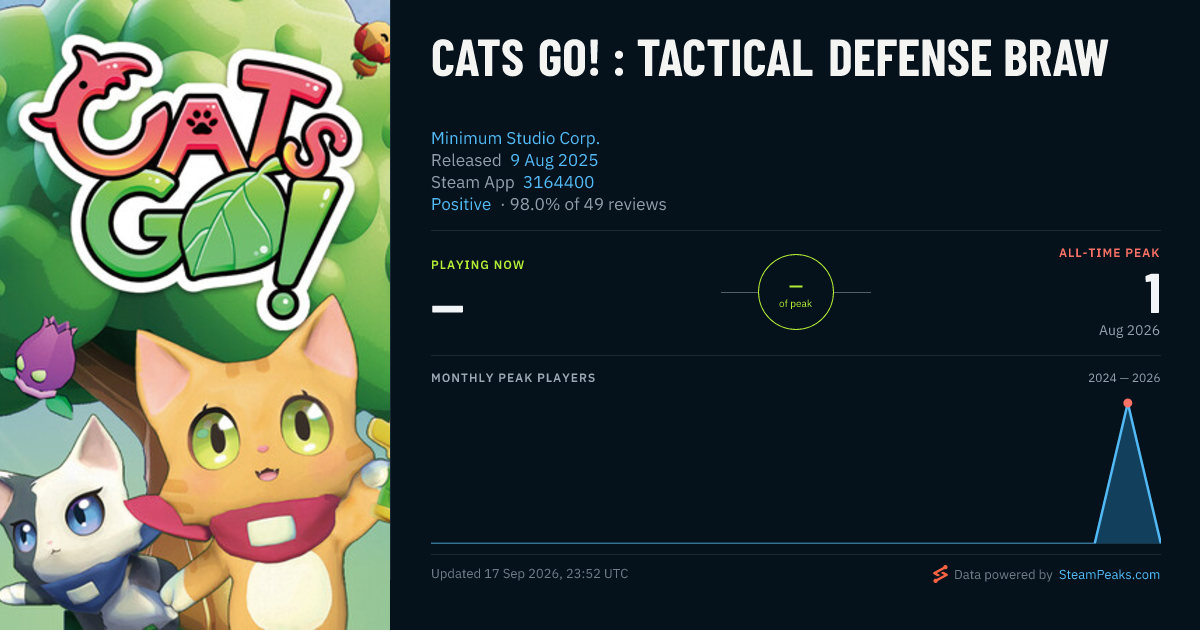Viewport: 1200px width, 630px height.
Task: Click the 2024 — 2026 chart range label
Action: [1124, 378]
